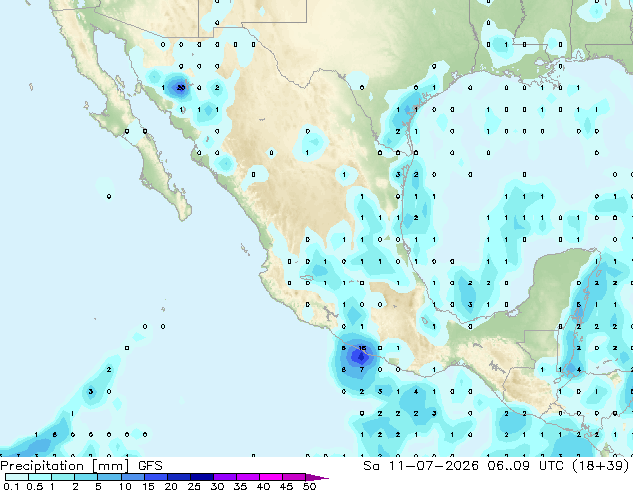The height and width of the screenshot is (490, 634).
Task: Click the '30' legend scale label
Action: click(x=217, y=486)
